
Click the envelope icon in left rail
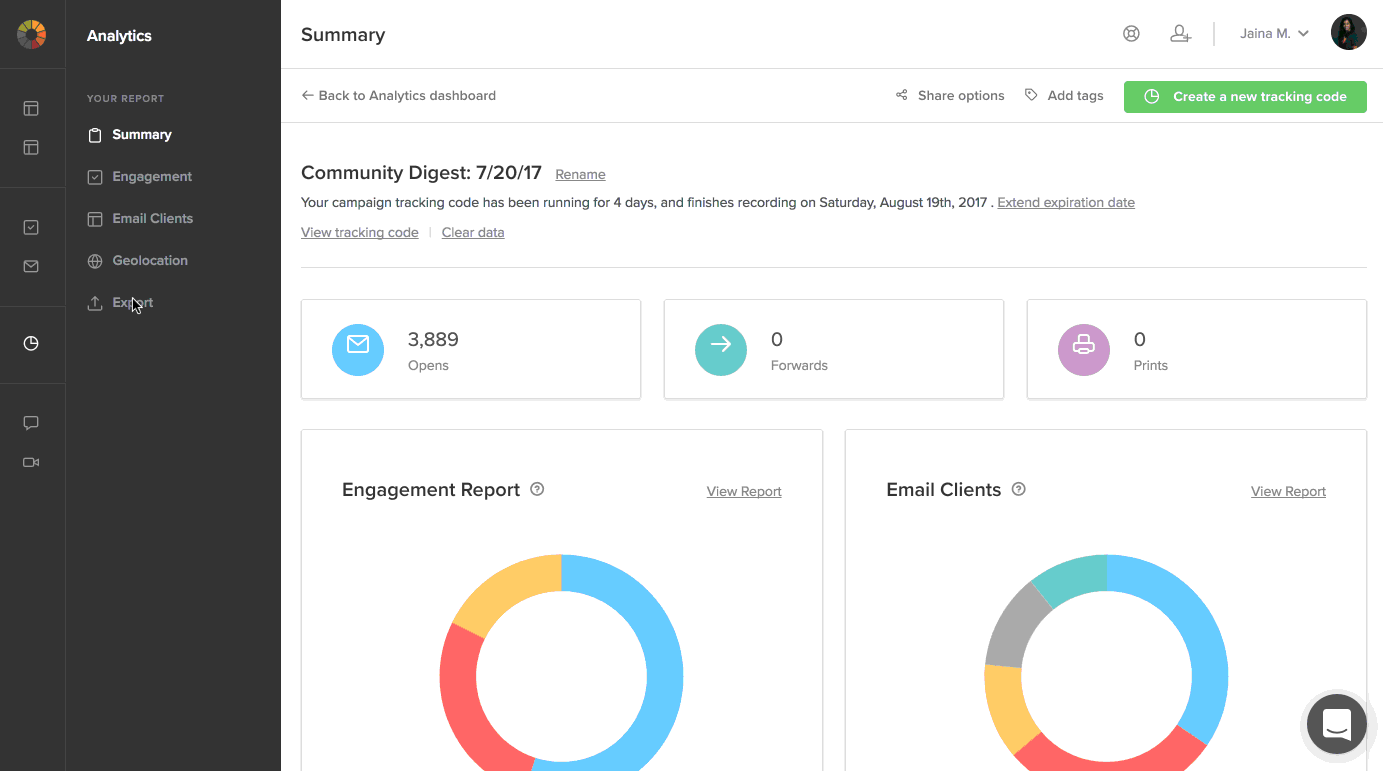pyautogui.click(x=31, y=267)
